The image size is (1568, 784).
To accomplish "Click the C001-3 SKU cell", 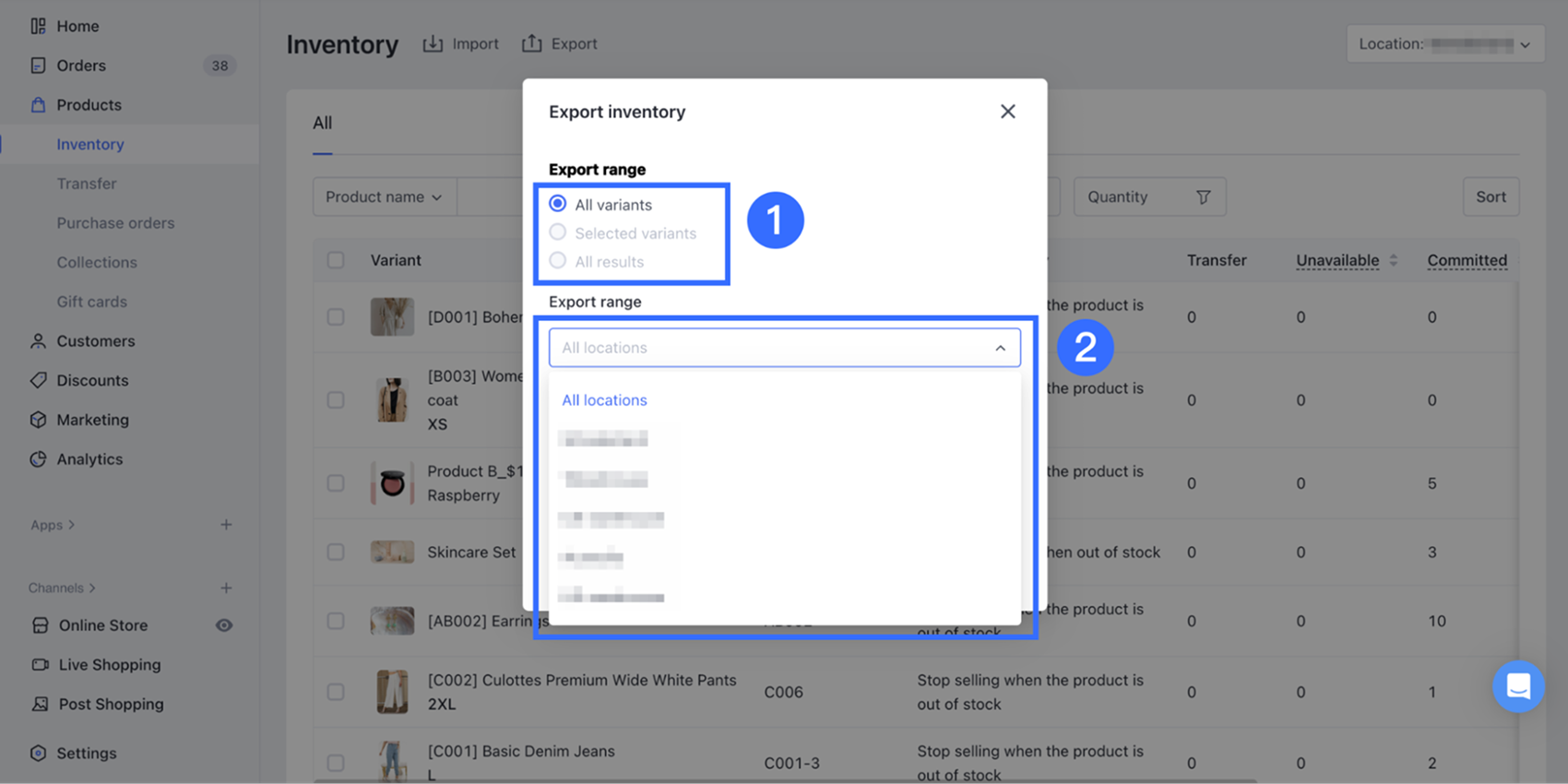I will (791, 763).
